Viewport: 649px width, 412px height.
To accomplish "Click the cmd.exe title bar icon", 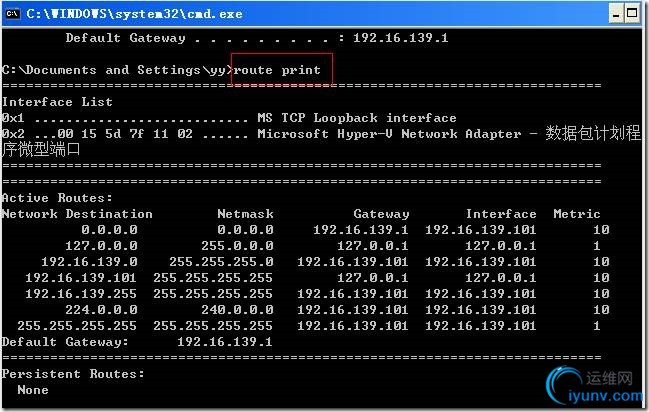I will [12, 14].
